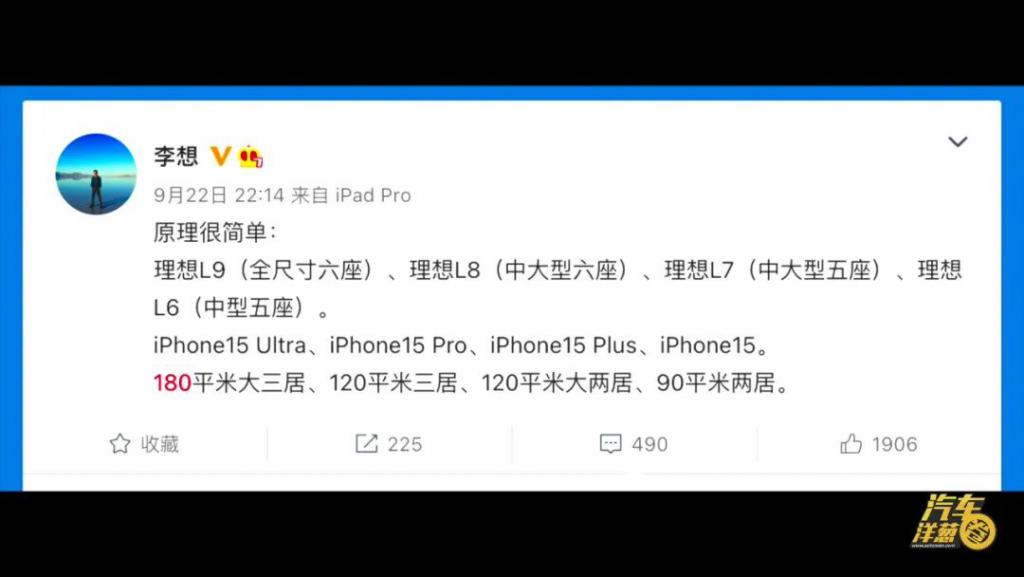Click the star favorite icon

[120, 444]
